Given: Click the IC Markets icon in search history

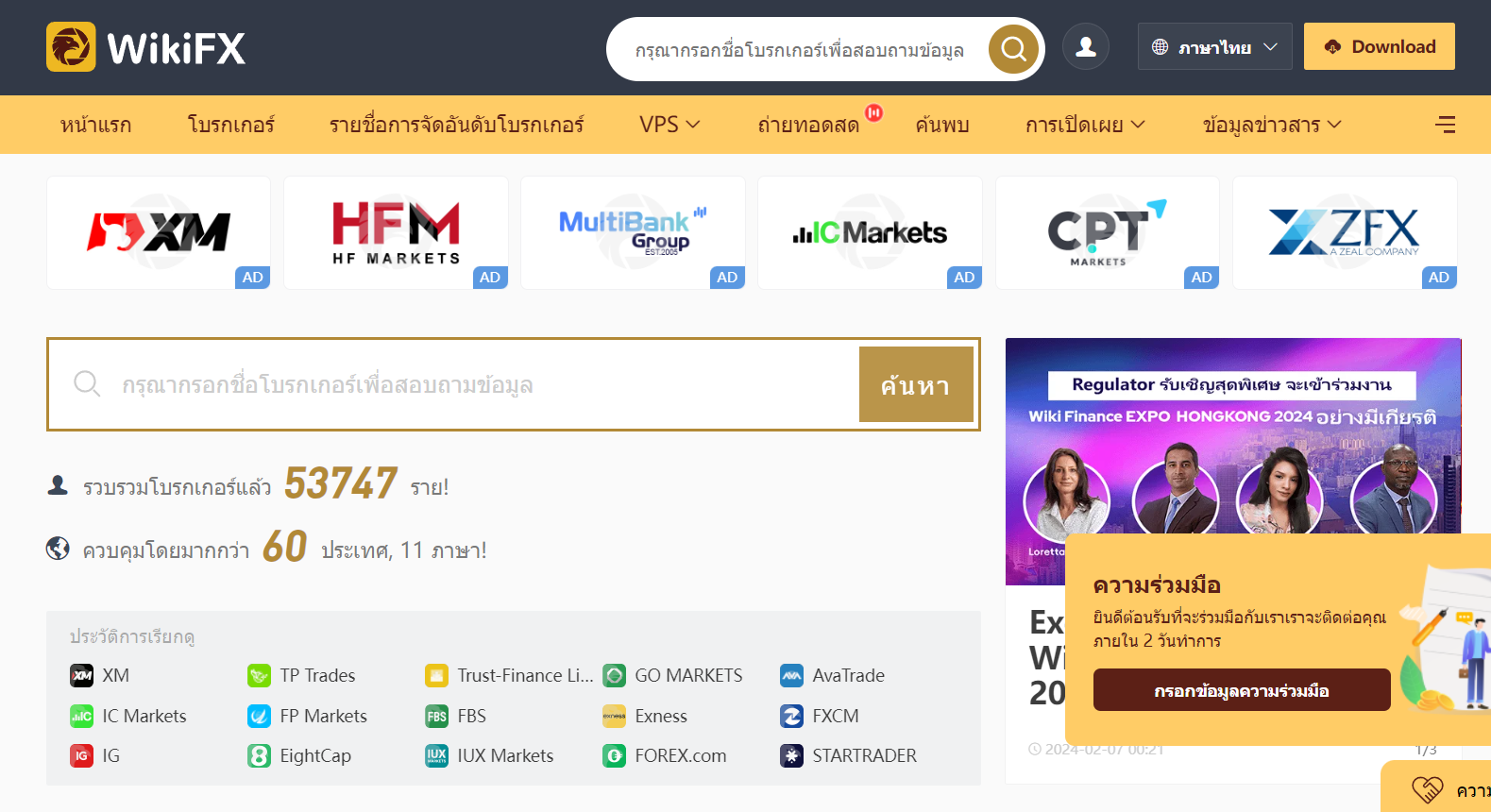Looking at the screenshot, I should tap(82, 716).
